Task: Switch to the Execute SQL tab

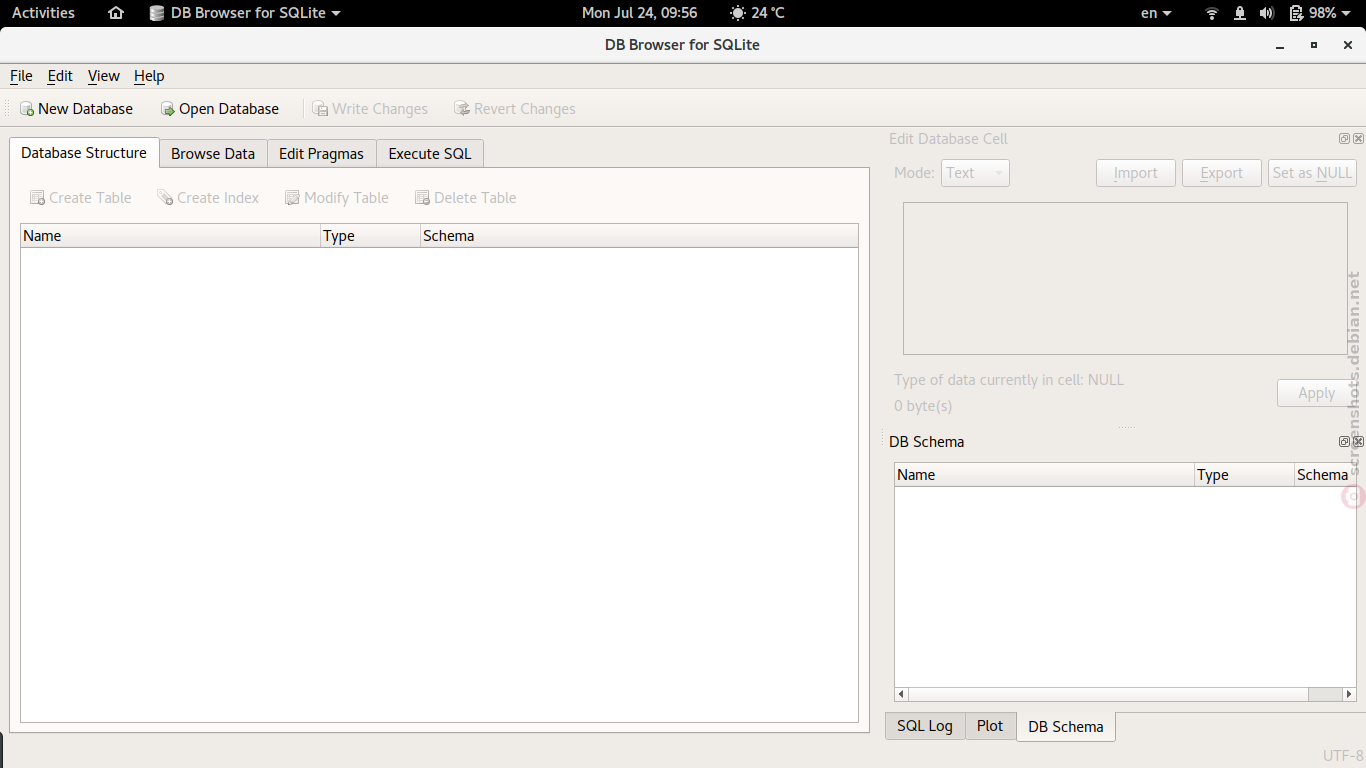Action: (430, 154)
